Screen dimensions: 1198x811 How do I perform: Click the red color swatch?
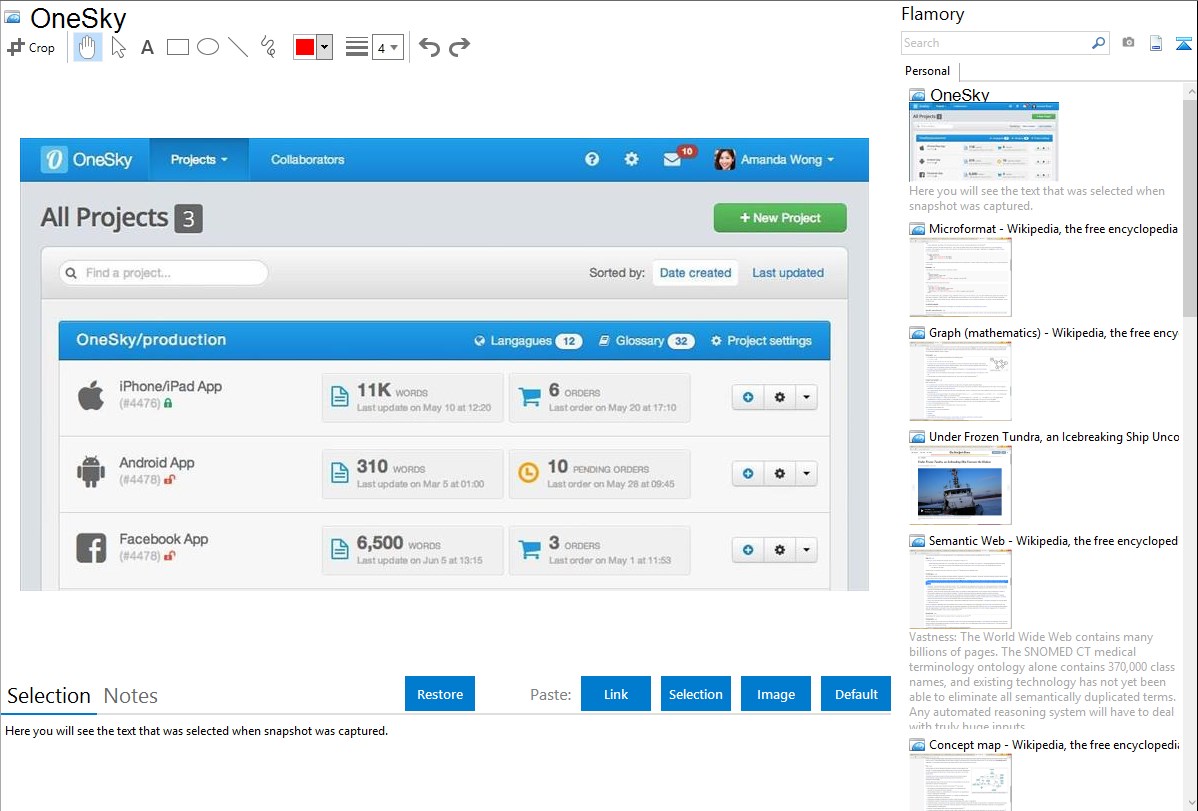pos(305,47)
